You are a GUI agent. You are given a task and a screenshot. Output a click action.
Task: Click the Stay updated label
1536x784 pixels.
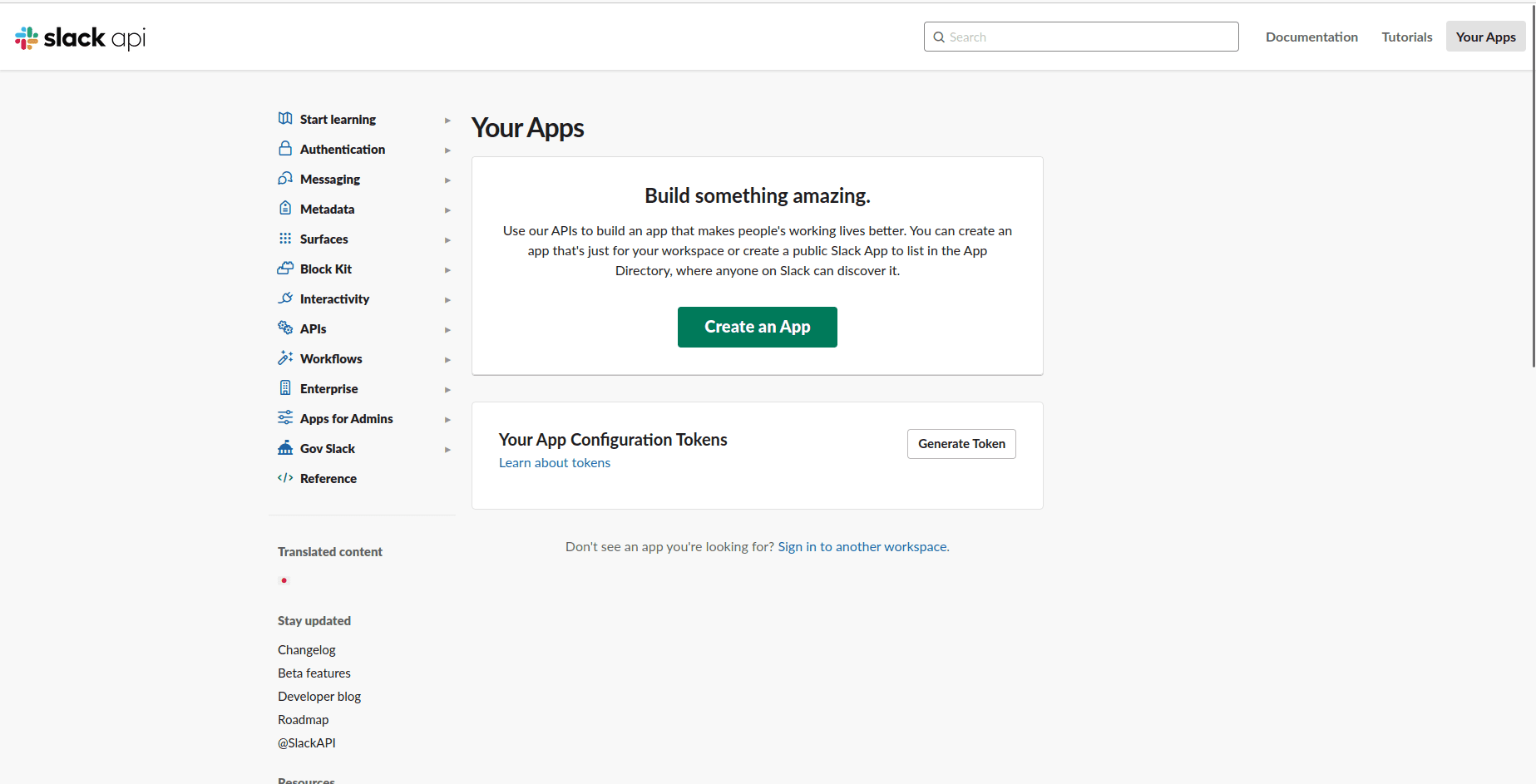pos(314,621)
